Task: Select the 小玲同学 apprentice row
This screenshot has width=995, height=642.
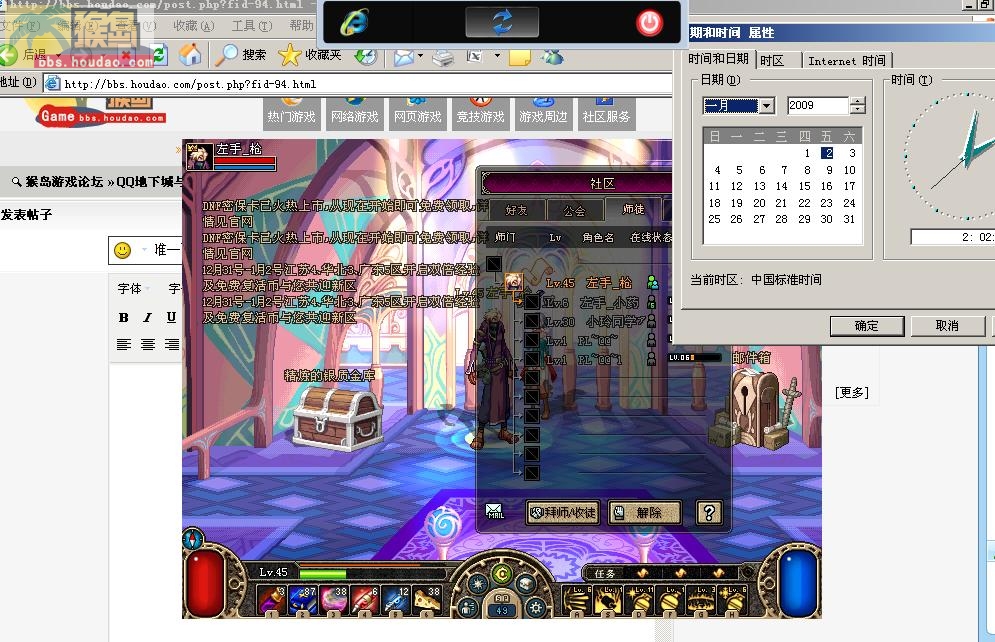Action: [590, 322]
